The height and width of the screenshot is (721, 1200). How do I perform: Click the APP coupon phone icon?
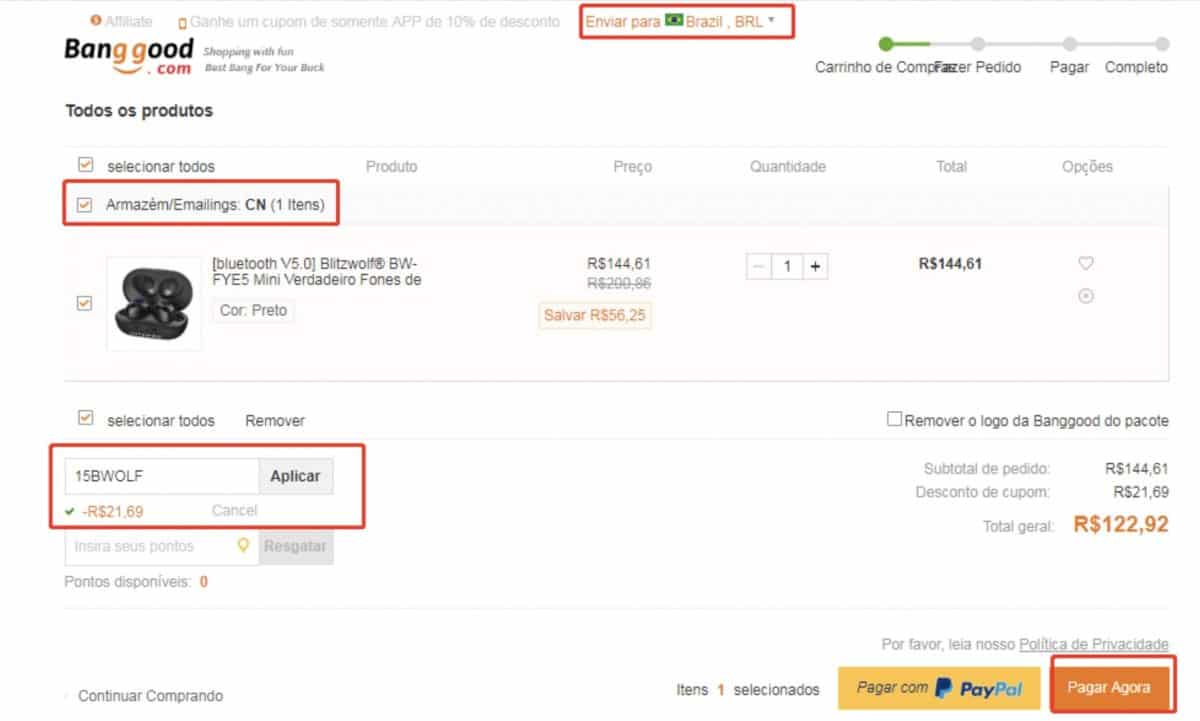(182, 22)
